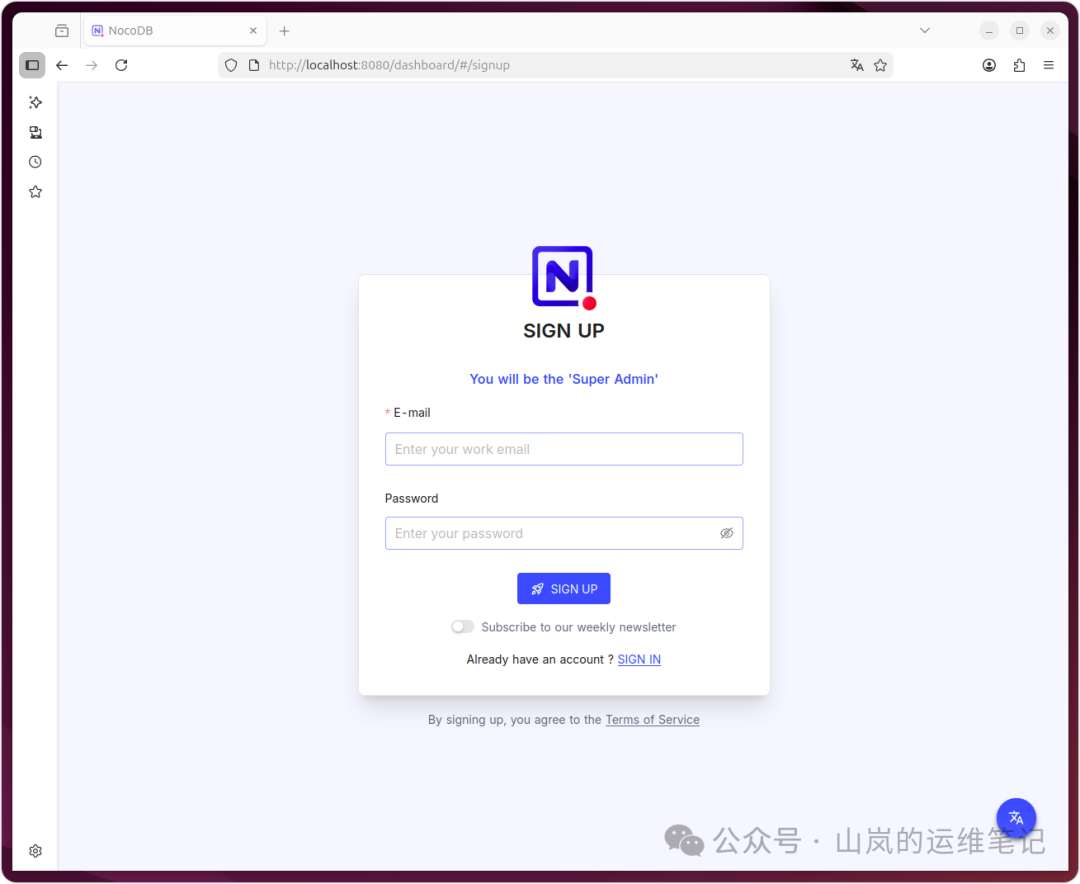Click the extensions puzzle piece icon
Image resolution: width=1080 pixels, height=884 pixels.
pos(1018,64)
